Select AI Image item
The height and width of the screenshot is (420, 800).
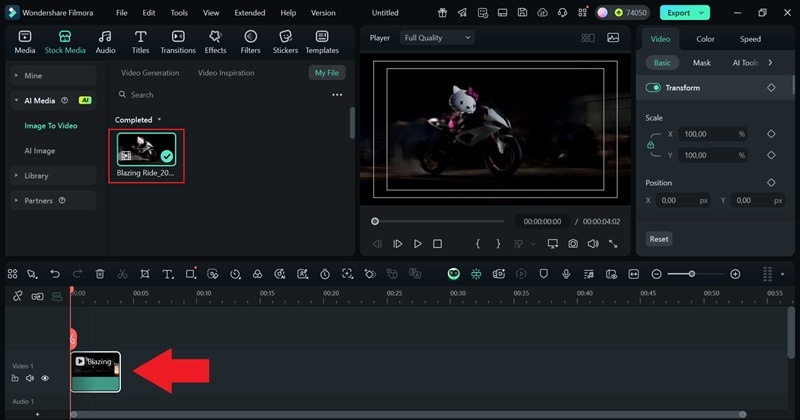point(40,151)
